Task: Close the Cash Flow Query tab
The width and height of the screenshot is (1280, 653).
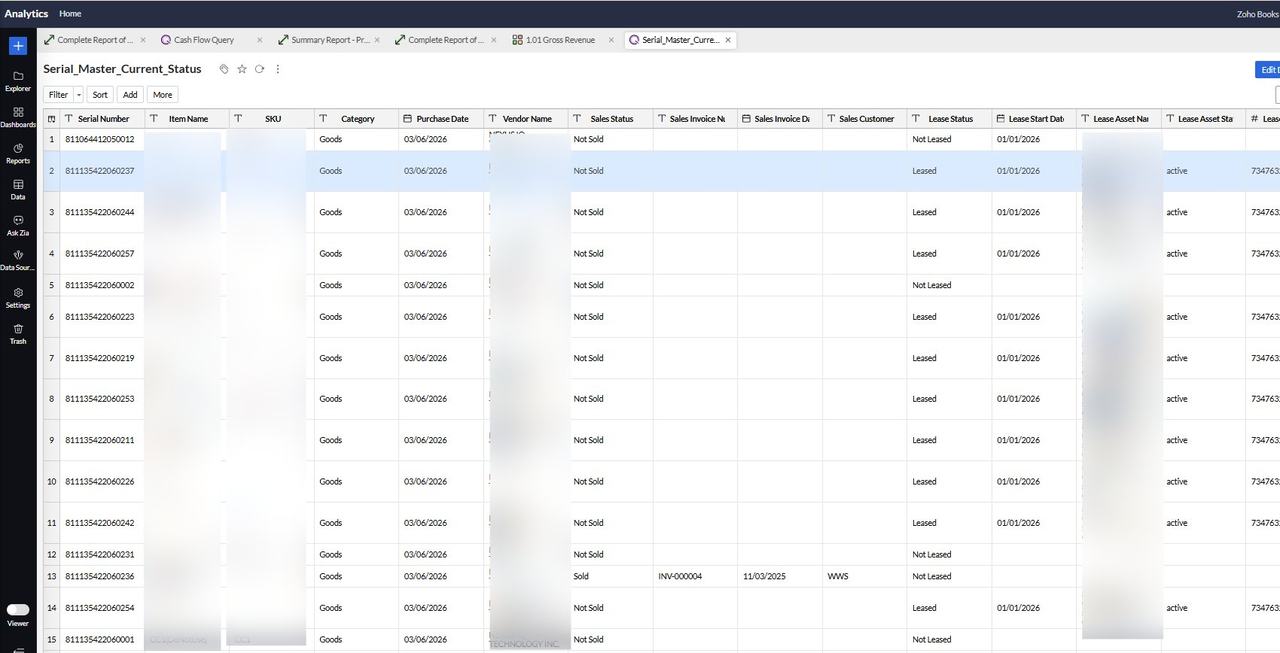Action: (x=260, y=40)
